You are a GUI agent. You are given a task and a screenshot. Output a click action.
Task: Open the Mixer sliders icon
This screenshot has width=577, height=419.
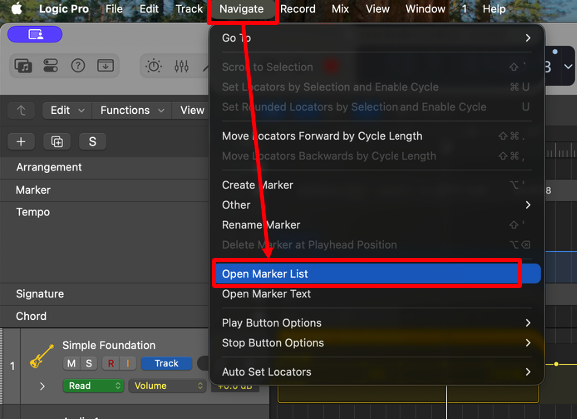tap(181, 66)
